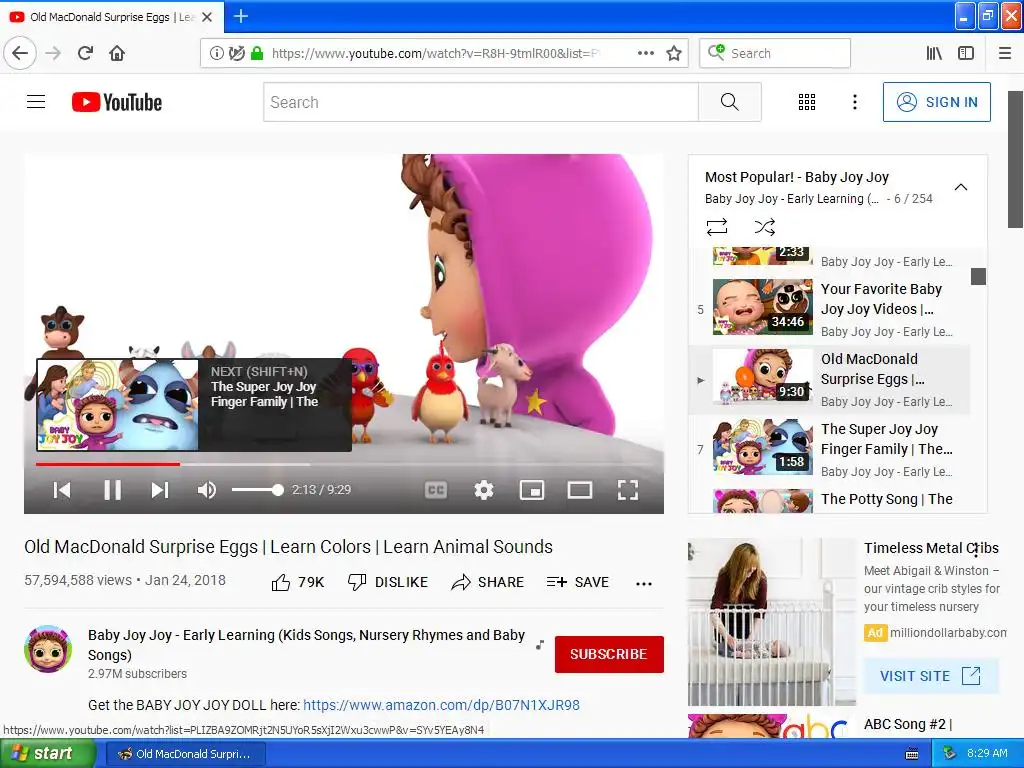Screen dimensions: 1024x768
Task: Open Timeless Metal Cribs ad image
Action: [x=772, y=622]
